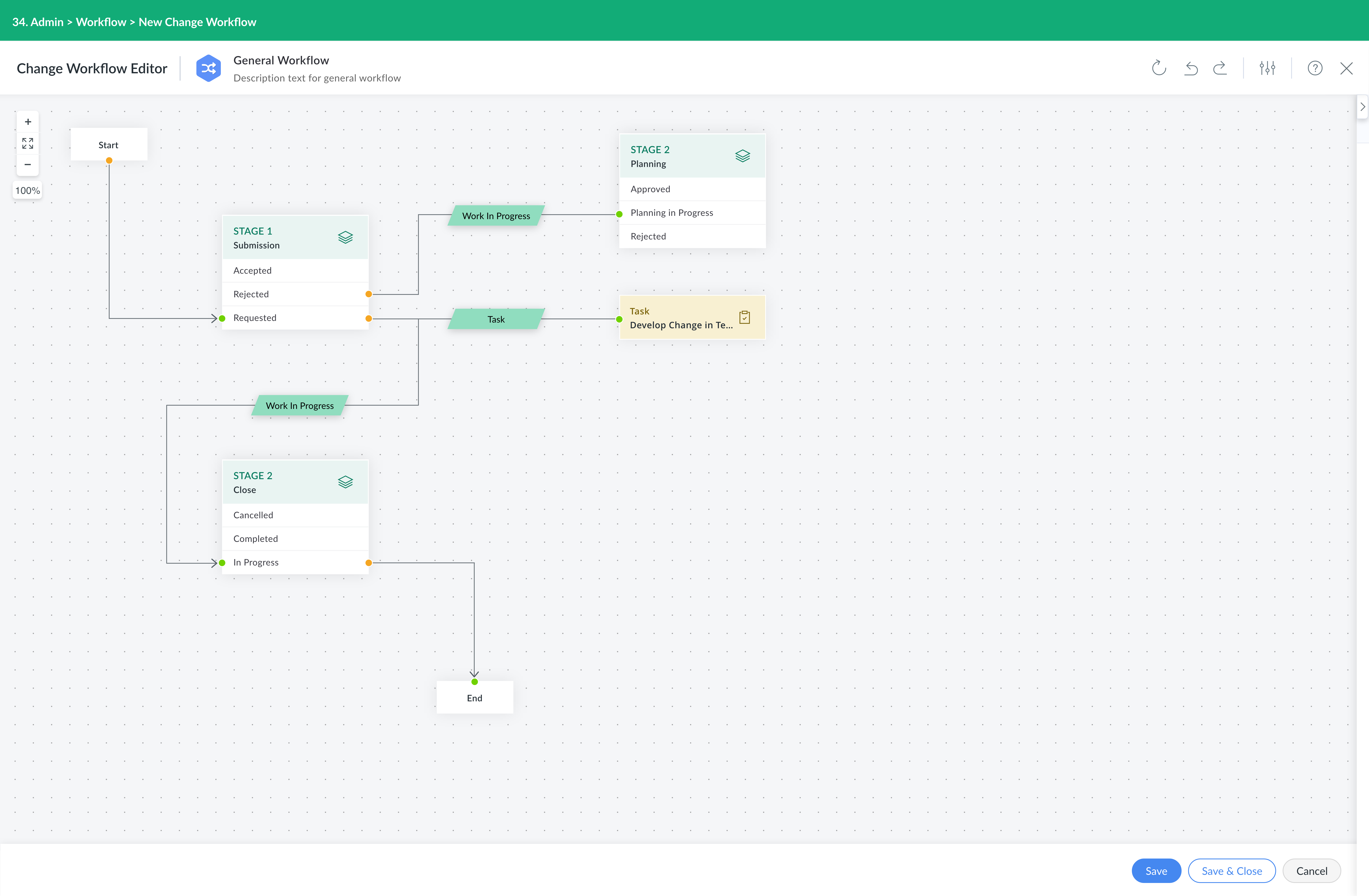Click the 100% zoom level label
The height and width of the screenshot is (896, 1369).
28,190
